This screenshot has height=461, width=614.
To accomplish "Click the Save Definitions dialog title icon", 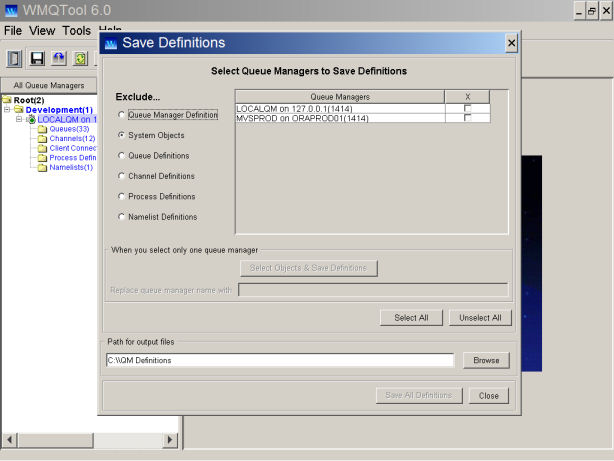I will tap(111, 43).
